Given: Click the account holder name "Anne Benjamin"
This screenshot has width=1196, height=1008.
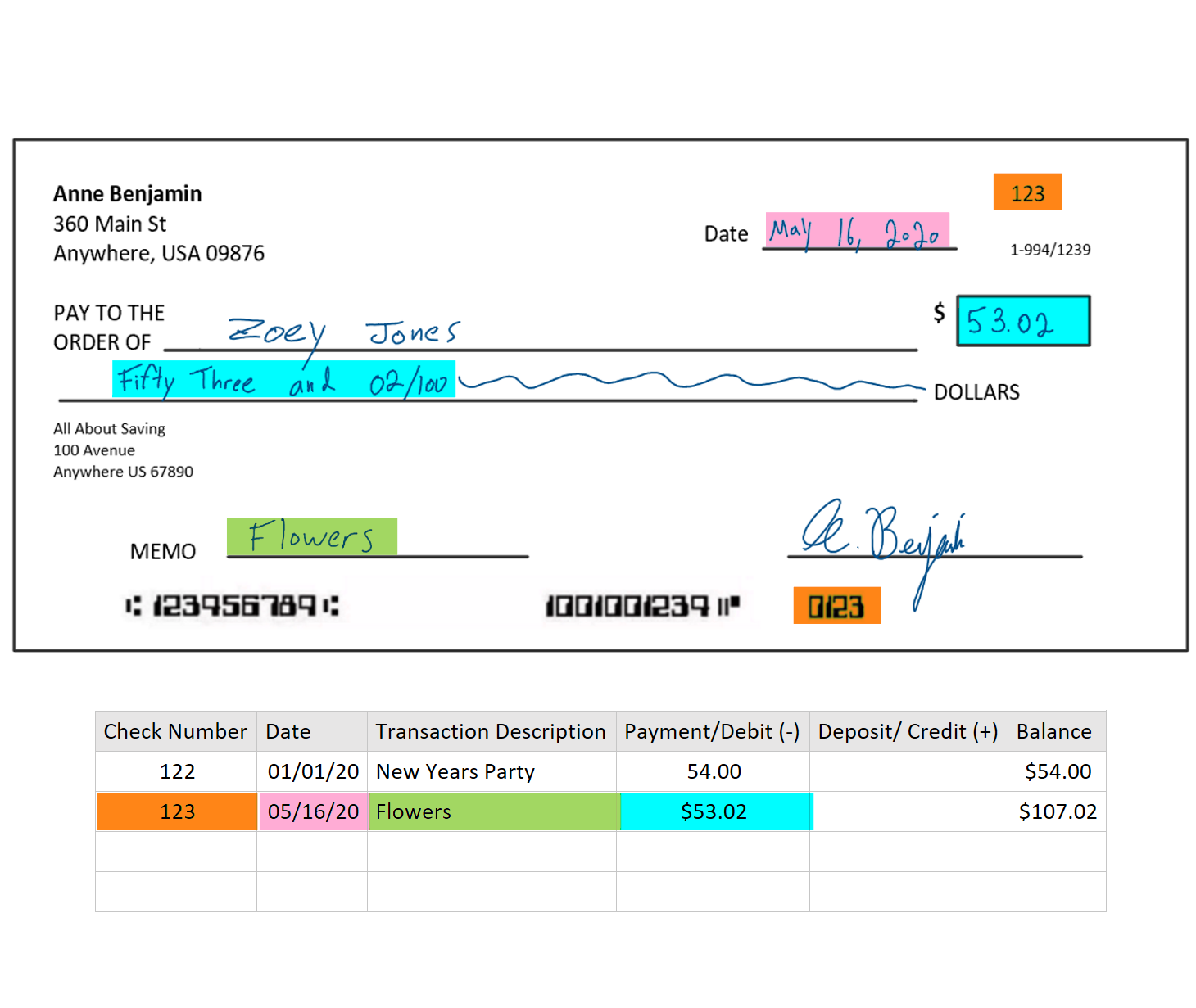Looking at the screenshot, I should (x=127, y=194).
